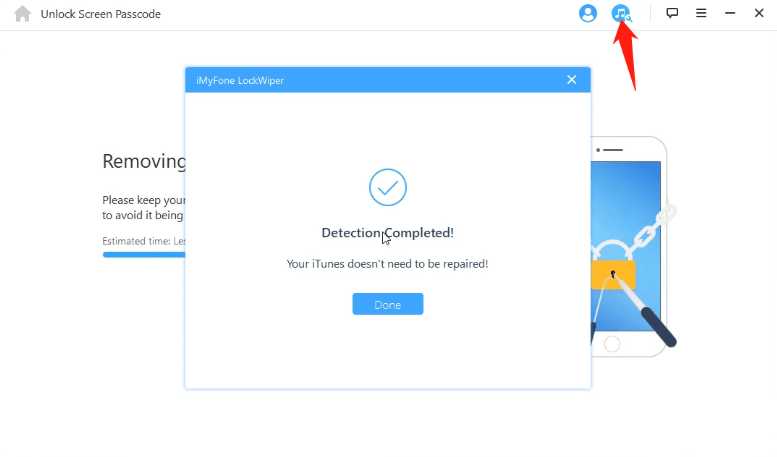The width and height of the screenshot is (777, 457).
Task: Click the phone lock illustration
Action: click(634, 246)
